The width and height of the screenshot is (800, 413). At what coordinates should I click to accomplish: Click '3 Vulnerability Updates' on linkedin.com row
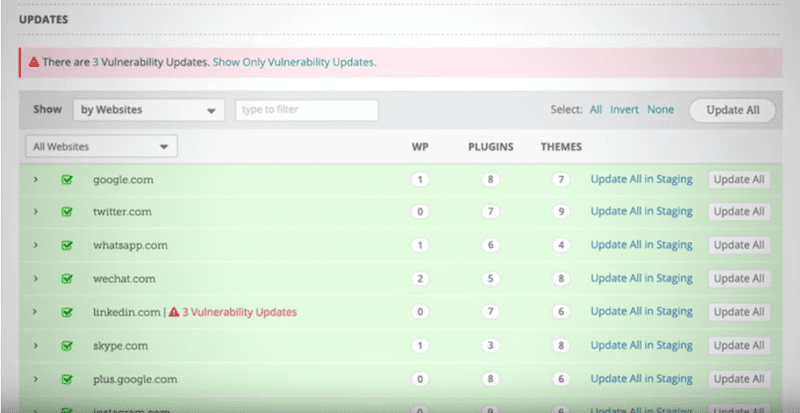pos(239,312)
